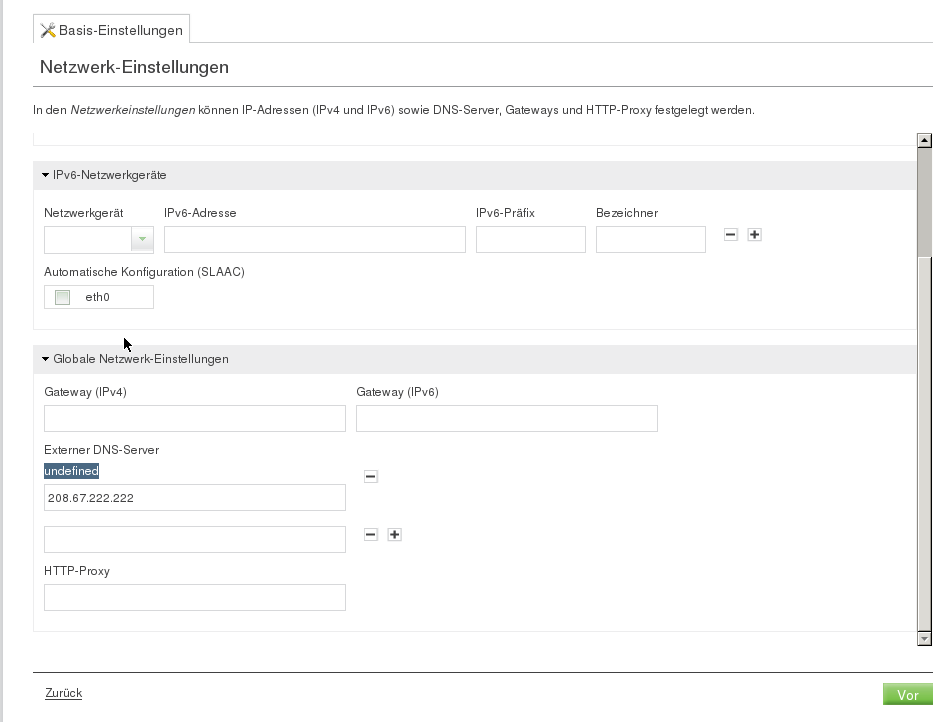Screen dimensions: 947x722
Task: Enable SLAAC checkbox for eth0
Action: pos(63,297)
